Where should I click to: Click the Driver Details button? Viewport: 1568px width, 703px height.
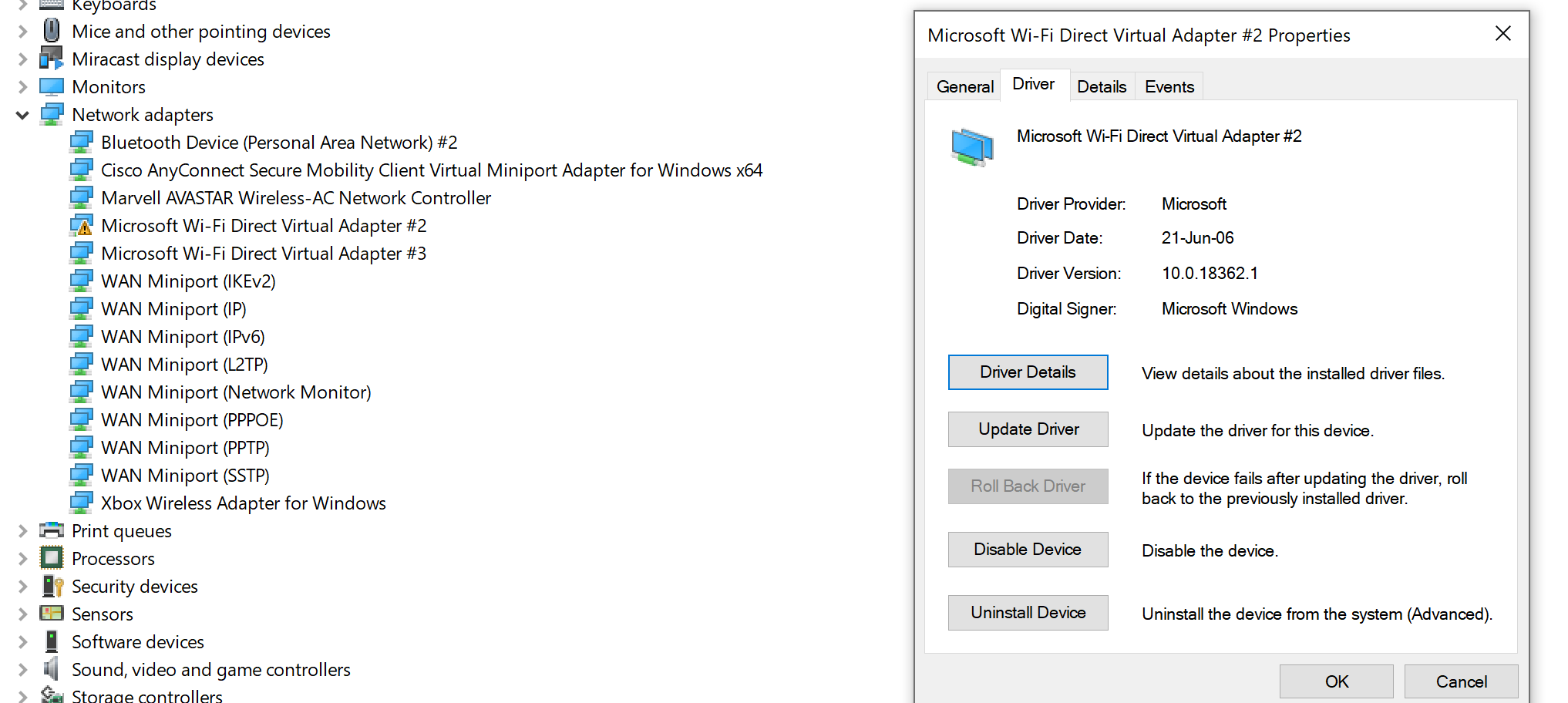pyautogui.click(x=1028, y=372)
